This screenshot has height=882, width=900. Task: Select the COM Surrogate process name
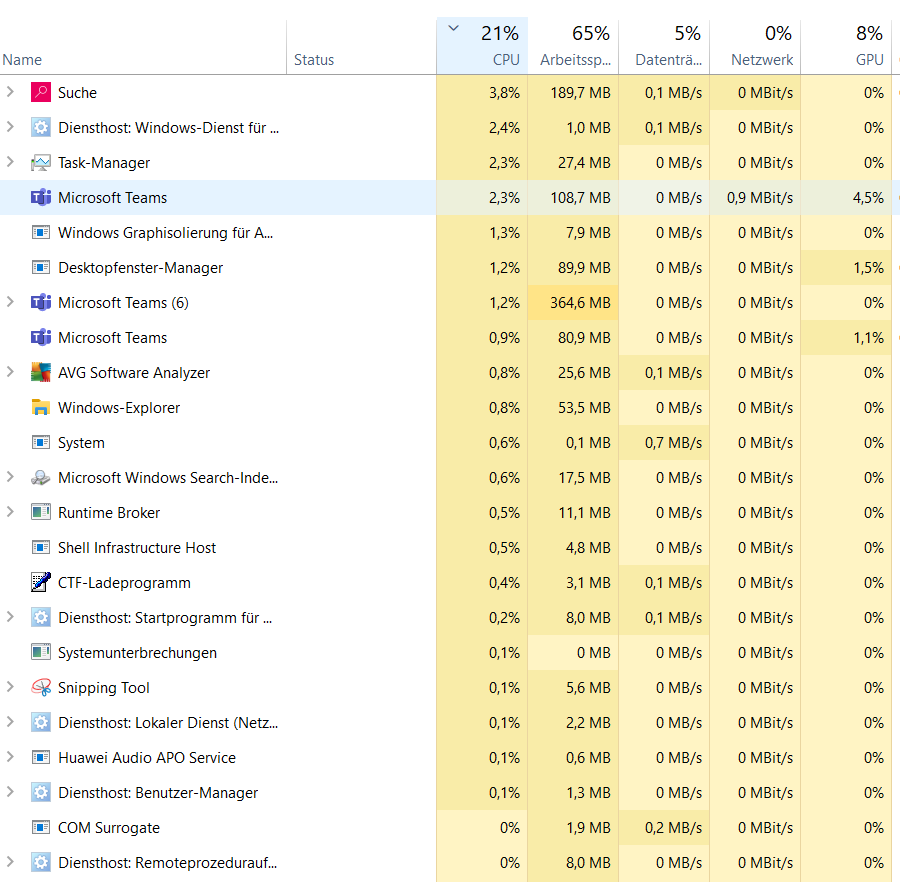click(108, 828)
